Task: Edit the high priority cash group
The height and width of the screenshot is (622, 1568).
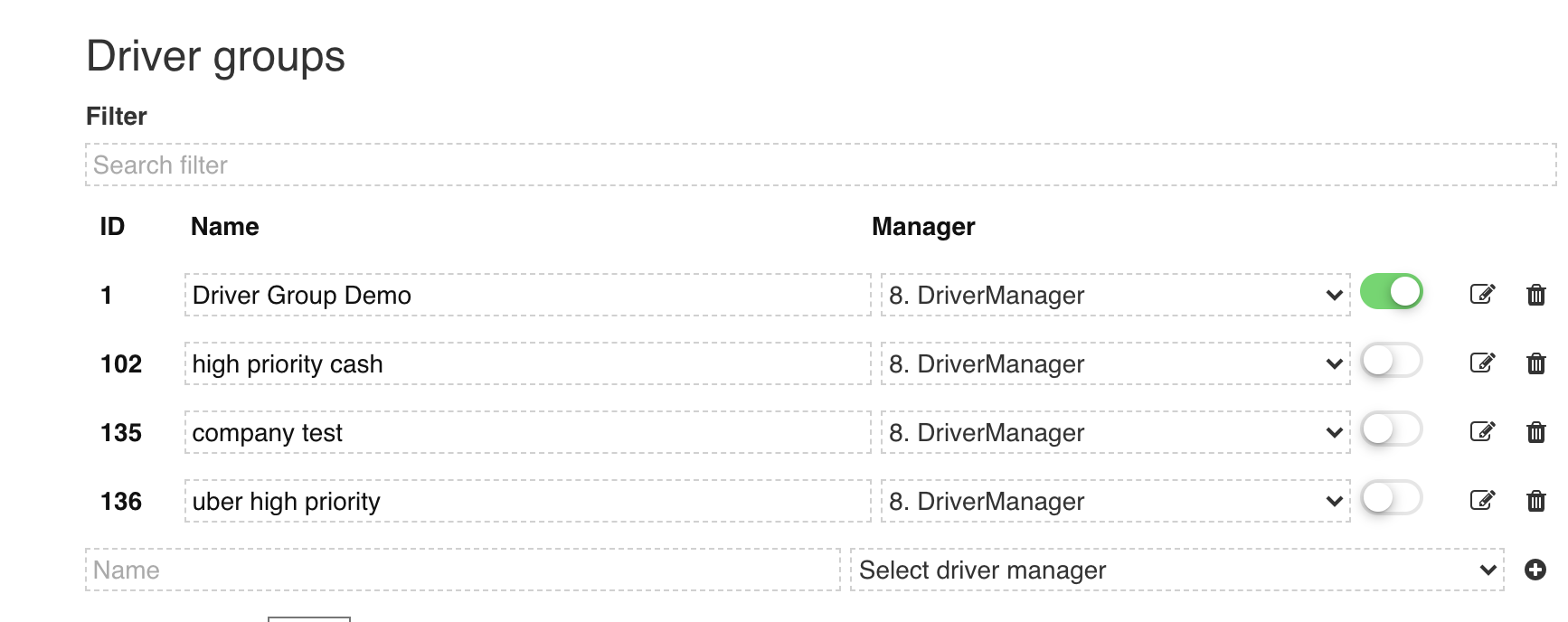Action: 1482,363
